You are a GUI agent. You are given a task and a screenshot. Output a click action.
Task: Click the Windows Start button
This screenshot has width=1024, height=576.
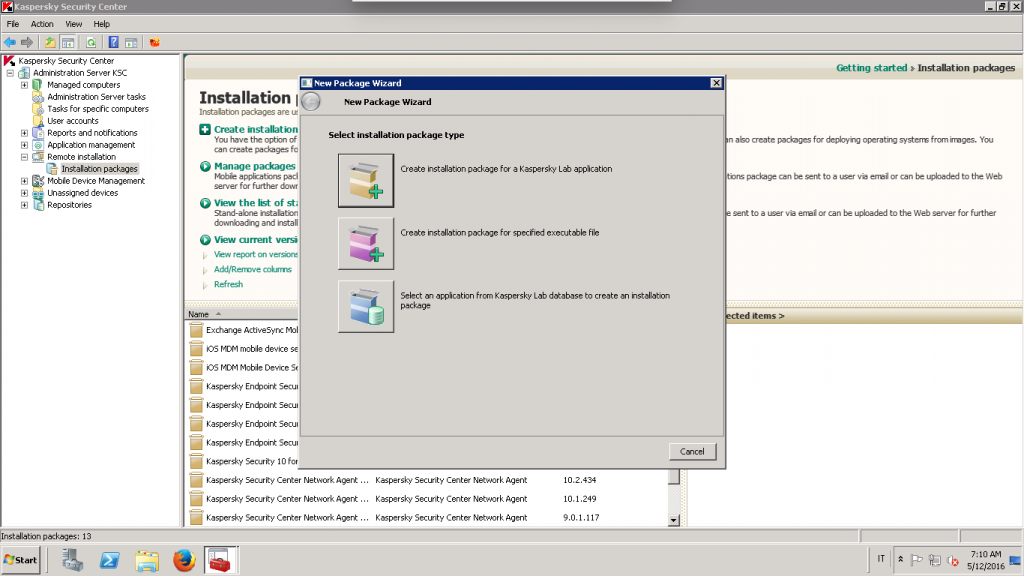(21, 560)
